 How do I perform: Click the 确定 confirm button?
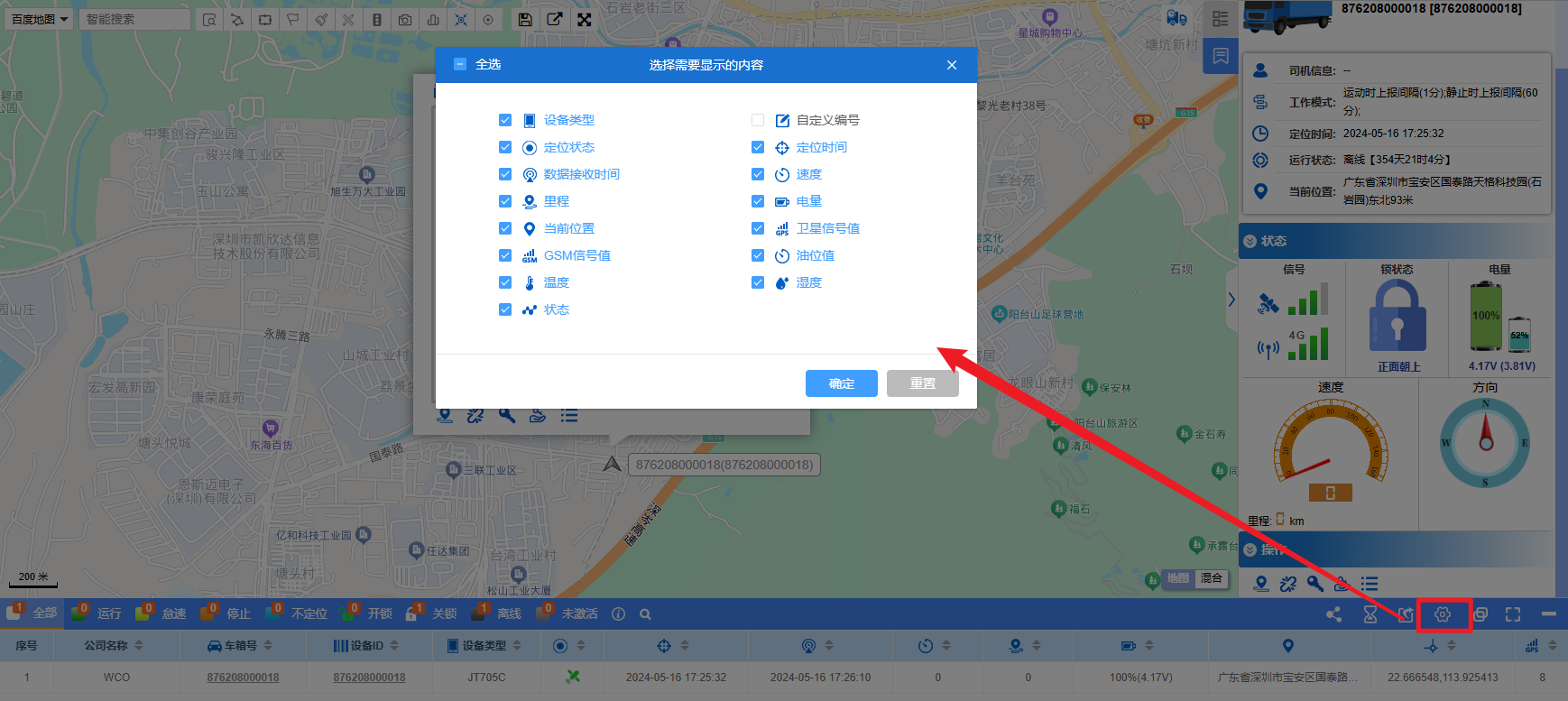click(x=841, y=383)
